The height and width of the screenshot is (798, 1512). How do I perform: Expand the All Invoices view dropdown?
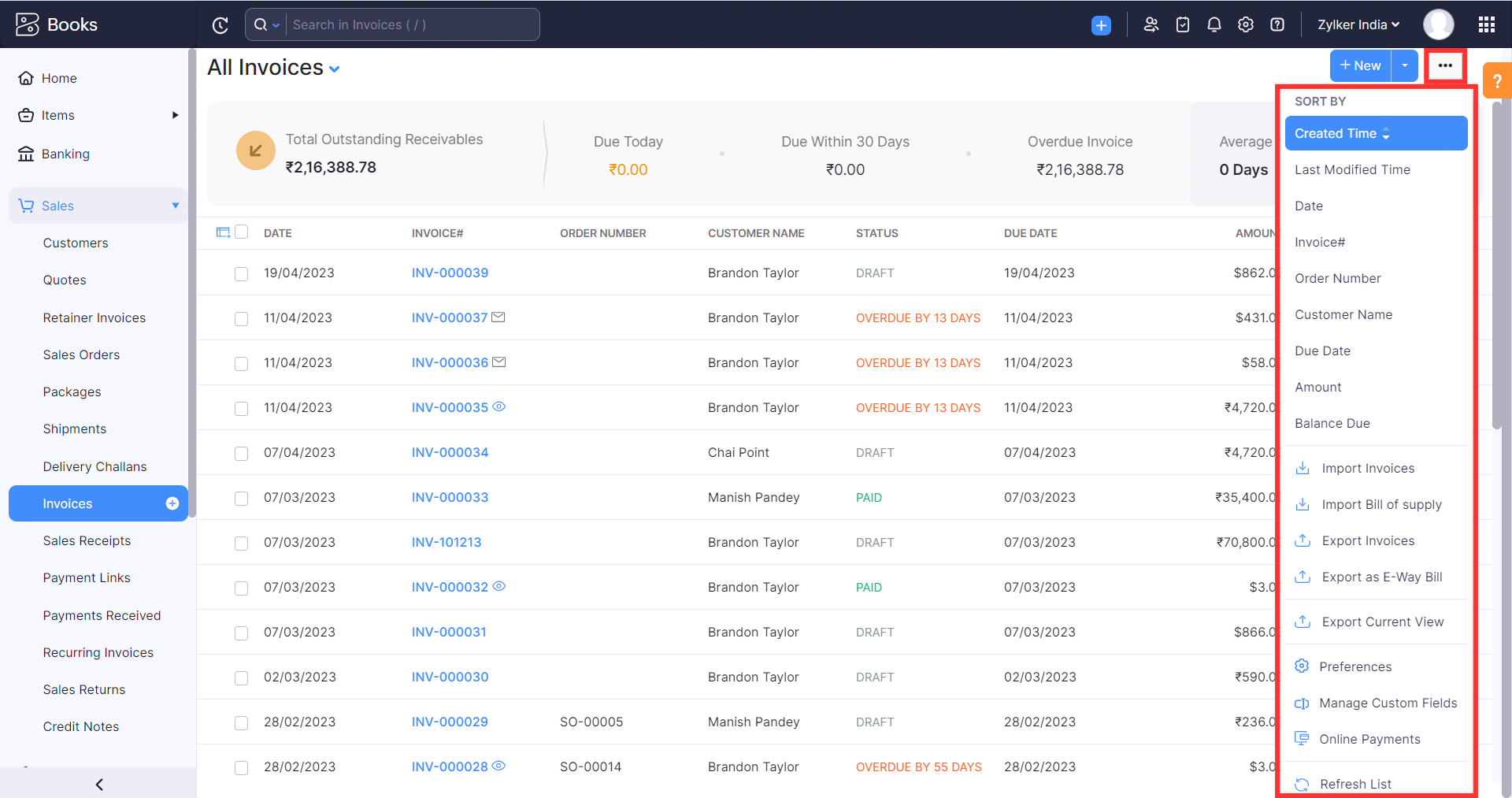click(335, 69)
